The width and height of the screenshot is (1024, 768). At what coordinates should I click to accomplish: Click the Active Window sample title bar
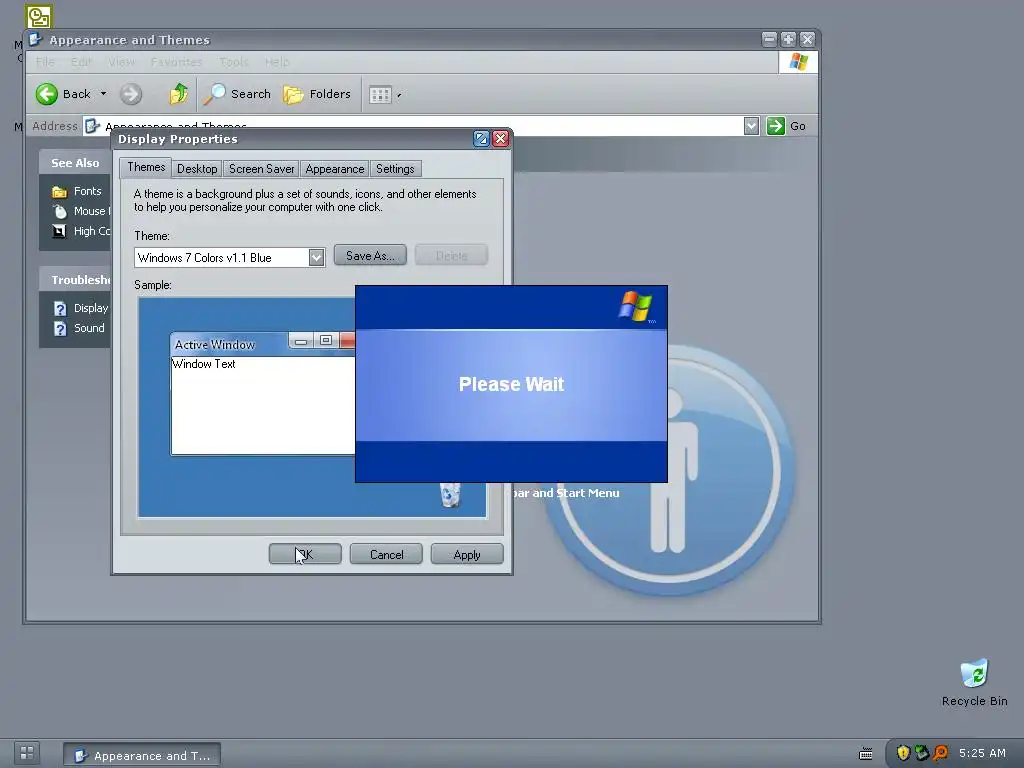coord(261,344)
